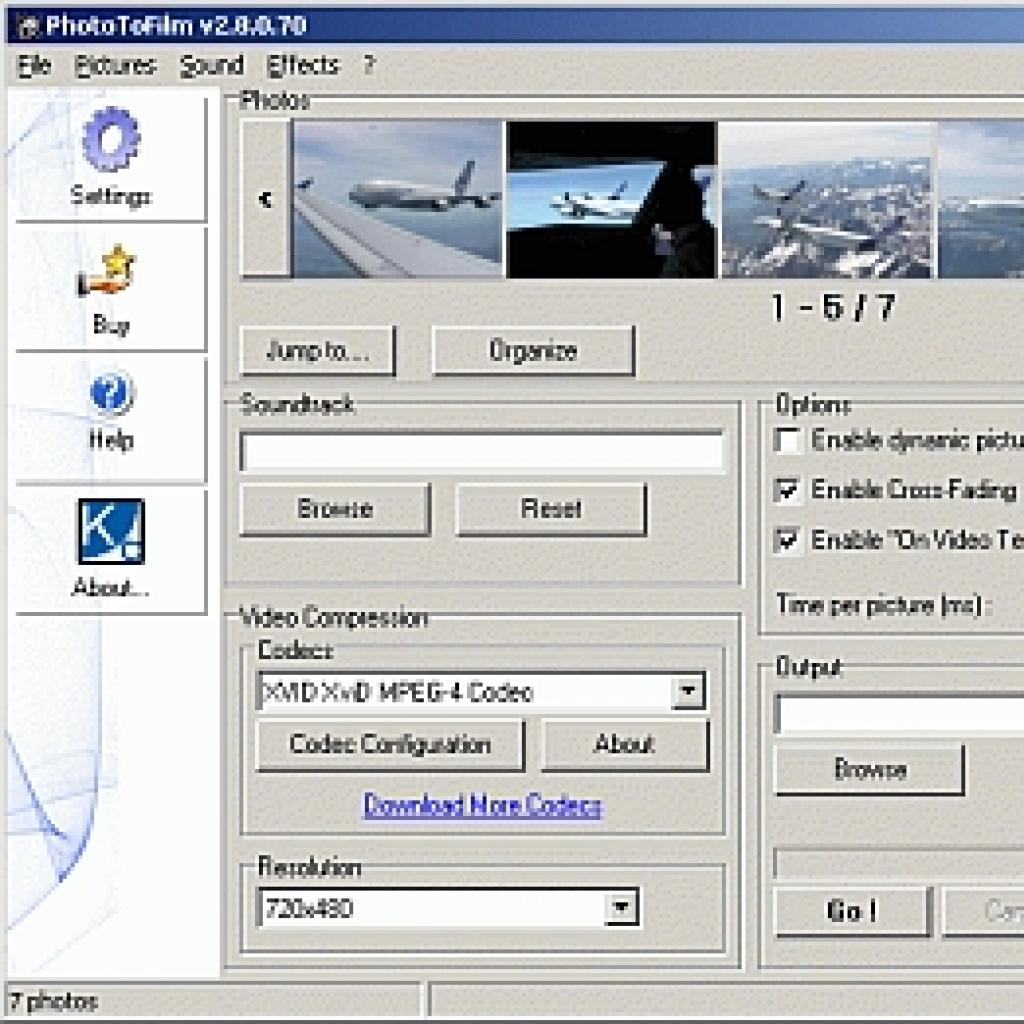Start conversion with the Go ! button

tap(852, 911)
